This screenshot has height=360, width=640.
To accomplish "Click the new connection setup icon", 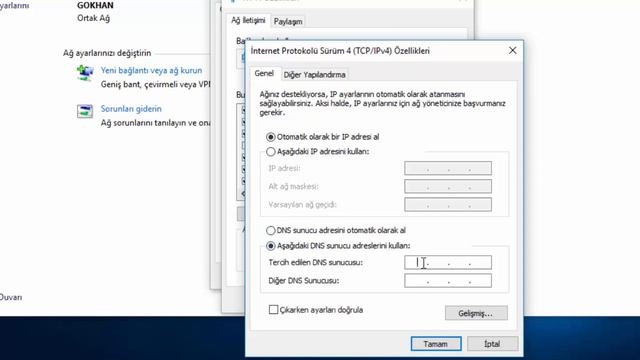I will 85,73.
